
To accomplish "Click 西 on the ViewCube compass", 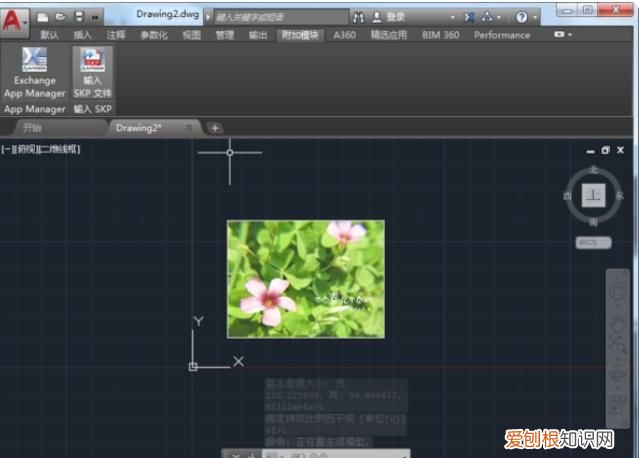I will [x=568, y=196].
